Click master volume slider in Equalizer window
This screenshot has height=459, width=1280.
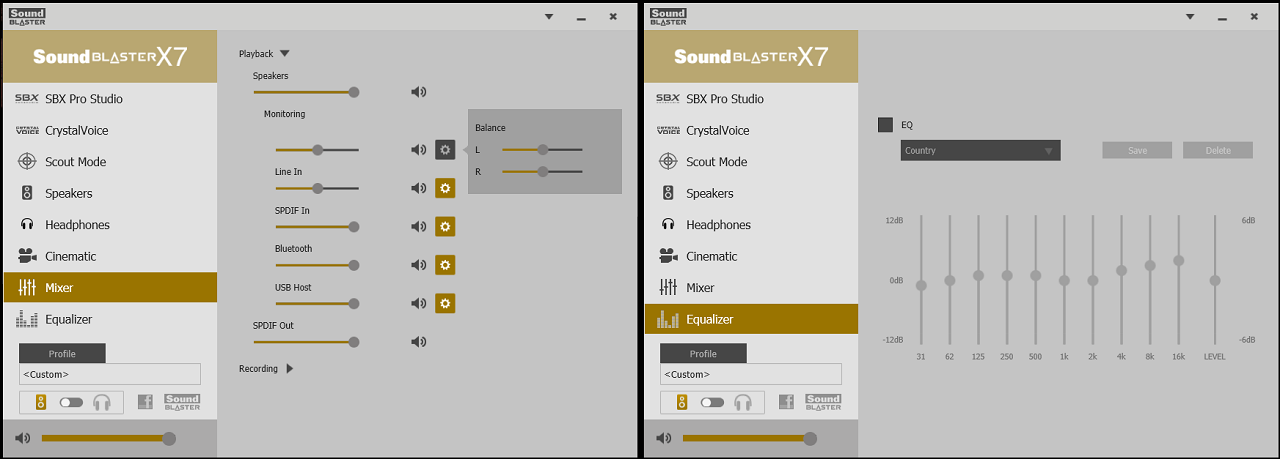(x=749, y=438)
